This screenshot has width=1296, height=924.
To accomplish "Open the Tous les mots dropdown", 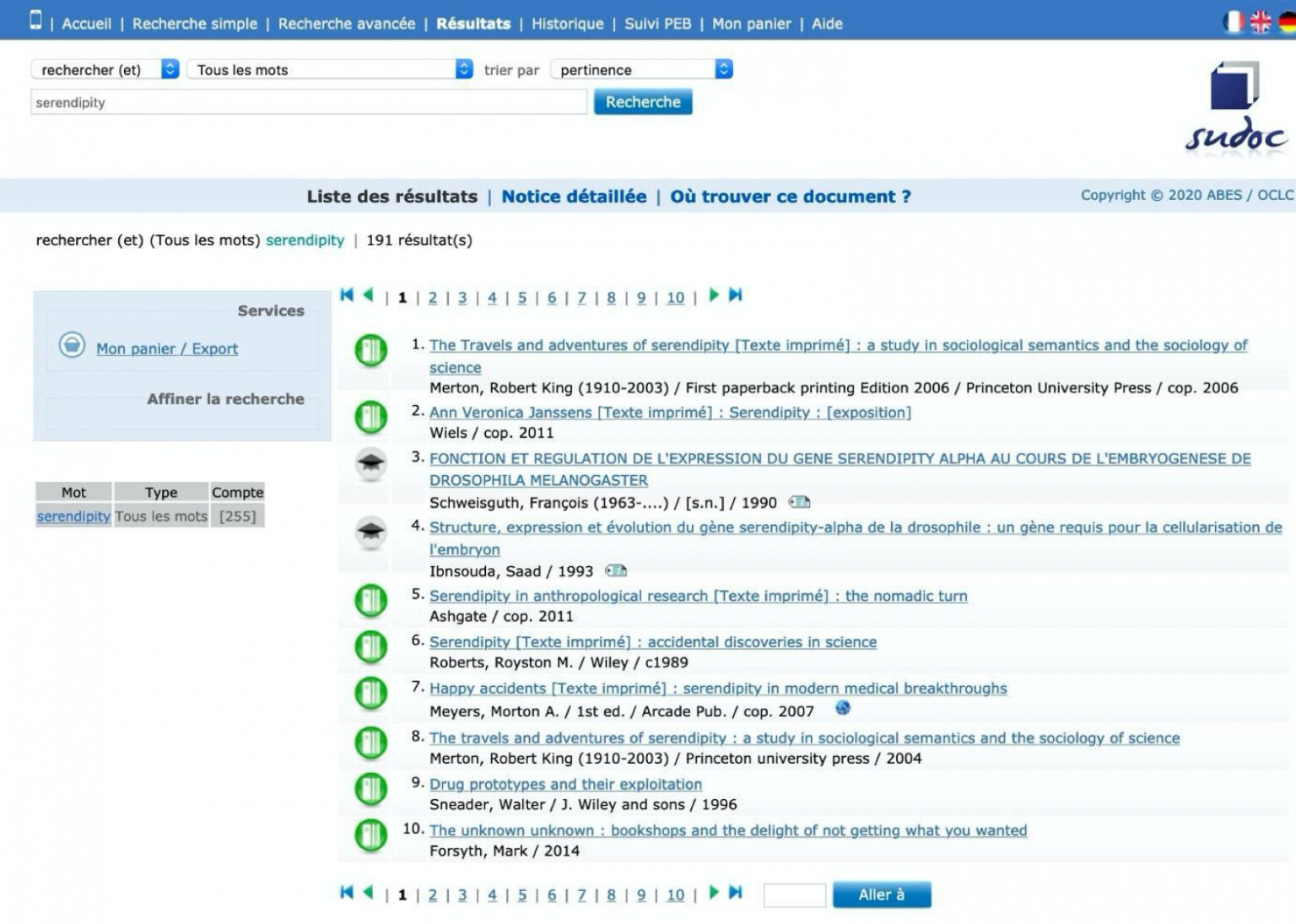I will [x=328, y=69].
